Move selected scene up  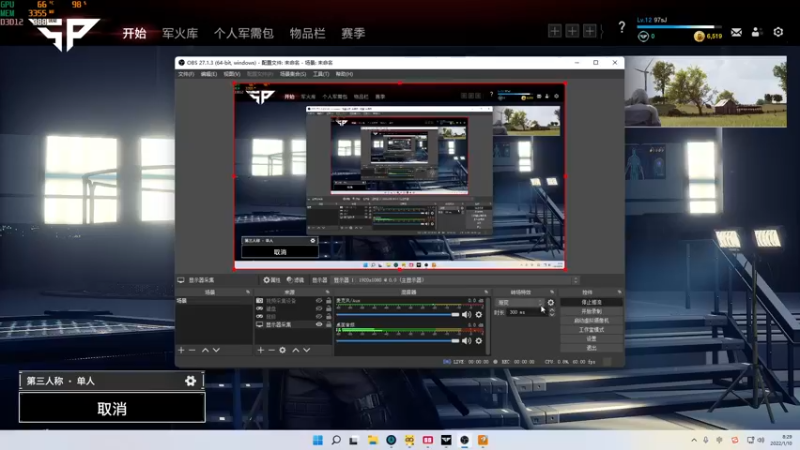click(205, 350)
